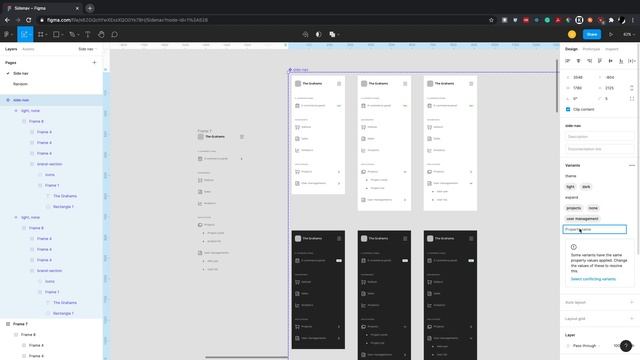Click Align top icon

point(600,61)
